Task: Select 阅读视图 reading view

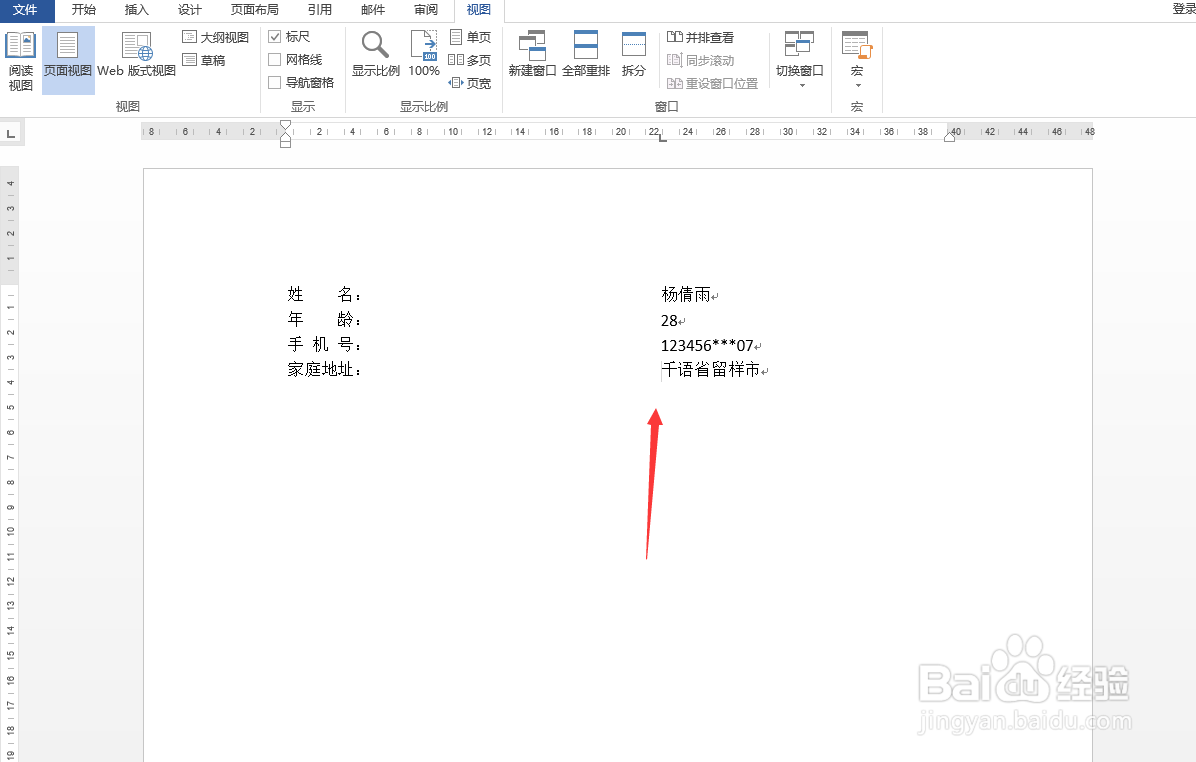Action: point(20,58)
